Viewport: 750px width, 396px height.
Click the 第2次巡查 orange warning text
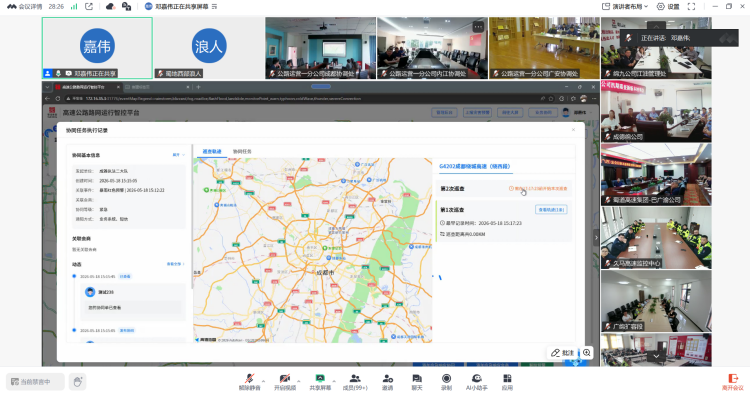click(538, 188)
